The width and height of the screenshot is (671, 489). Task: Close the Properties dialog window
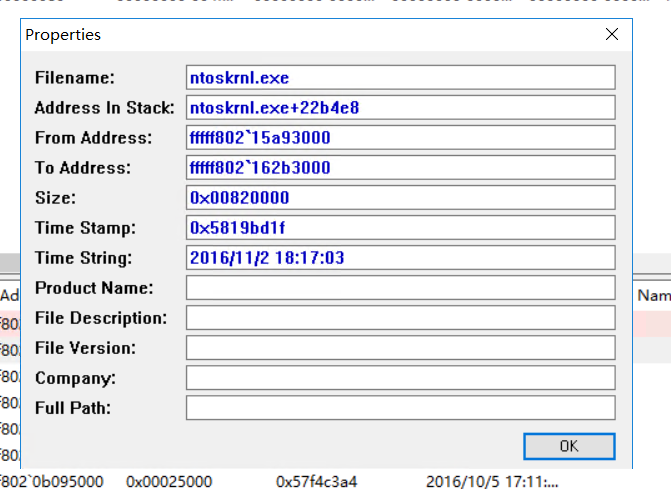[x=612, y=34]
